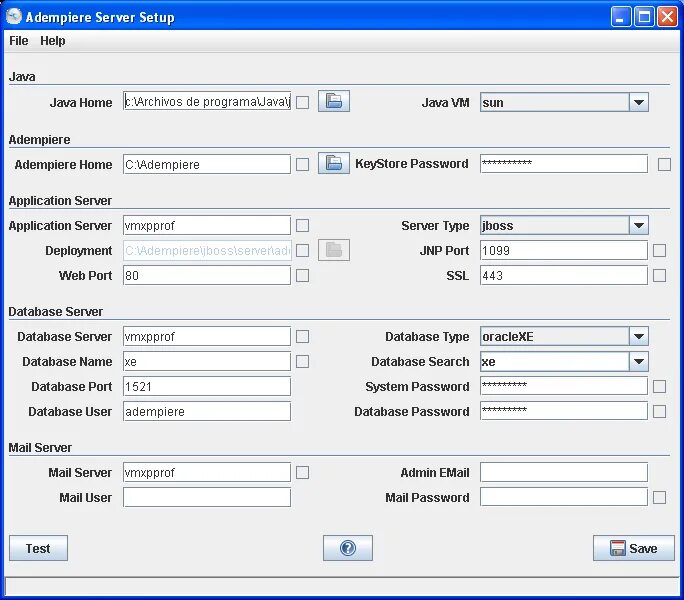Open the Java VM dropdown
Image resolution: width=684 pixels, height=600 pixels.
pos(639,103)
